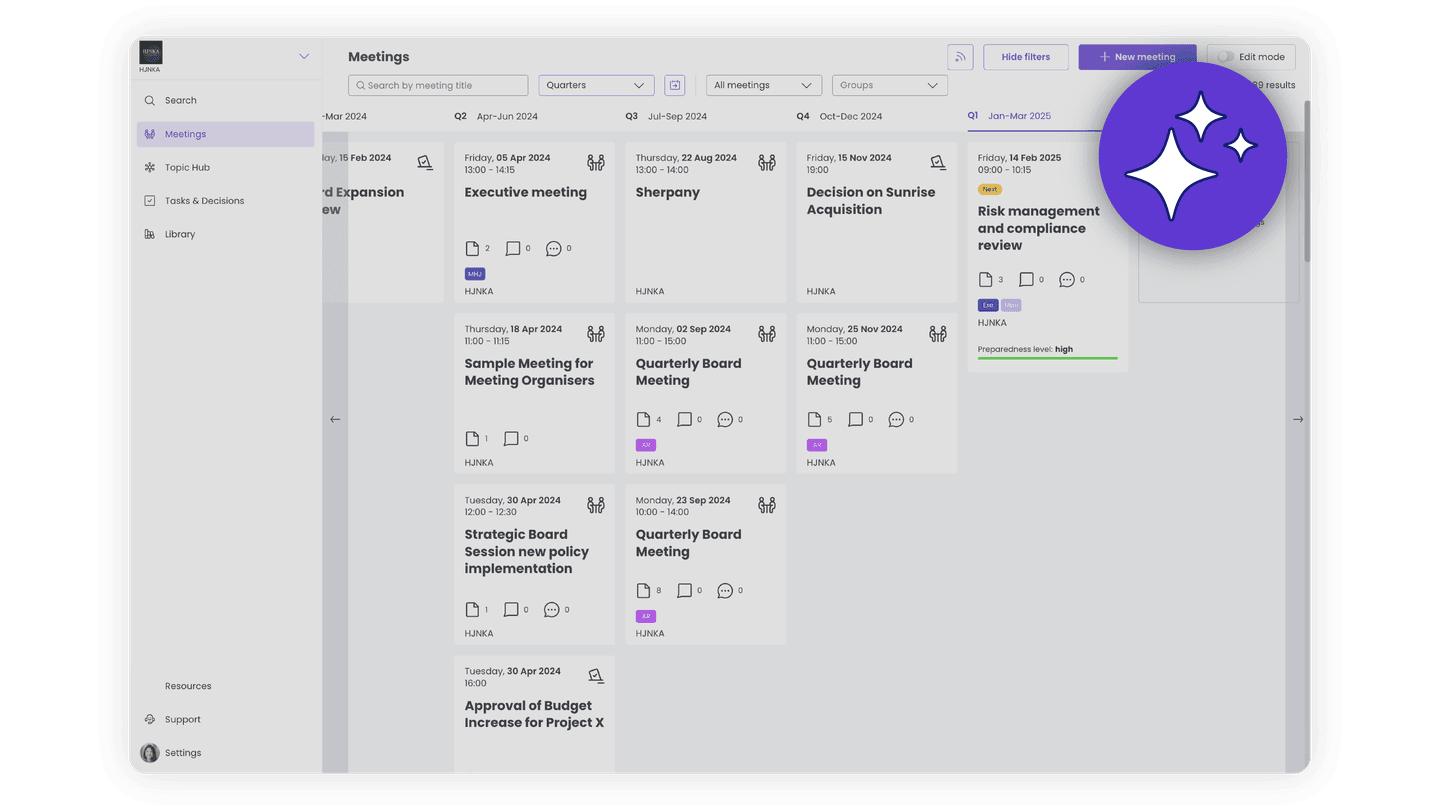Click the Topic Hub snowflake icon
1440x810 pixels.
[x=150, y=167]
